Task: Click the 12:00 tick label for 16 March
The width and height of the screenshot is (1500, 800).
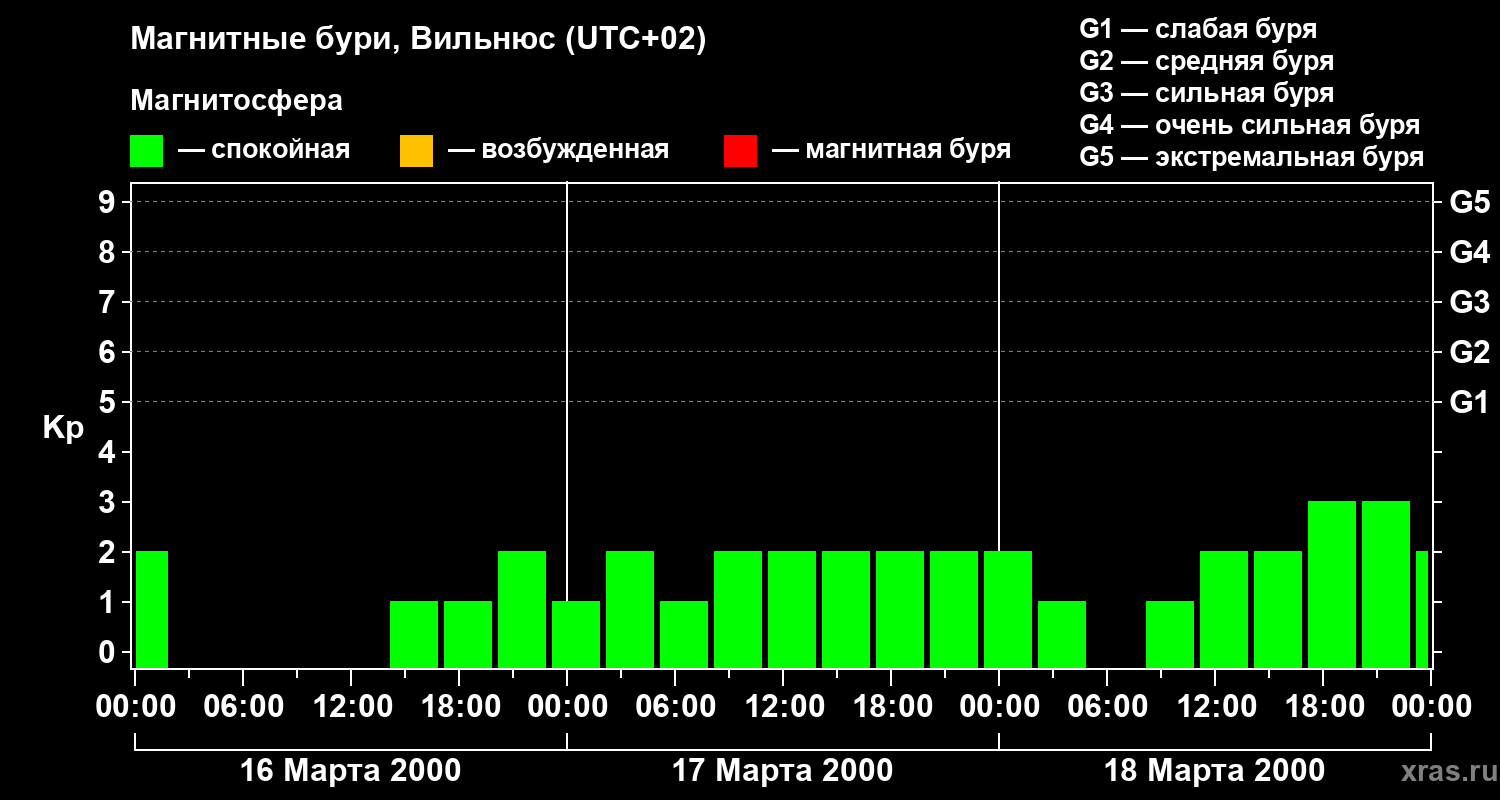Action: tap(351, 706)
